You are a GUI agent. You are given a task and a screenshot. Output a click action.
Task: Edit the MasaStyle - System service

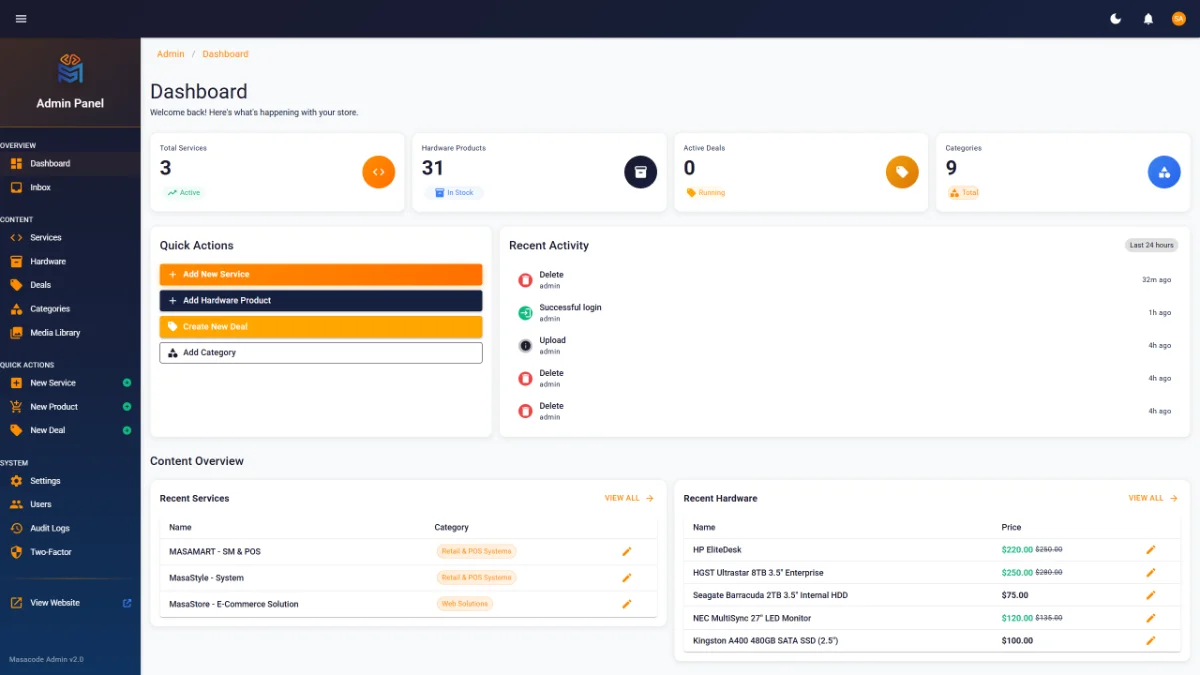pyautogui.click(x=627, y=577)
